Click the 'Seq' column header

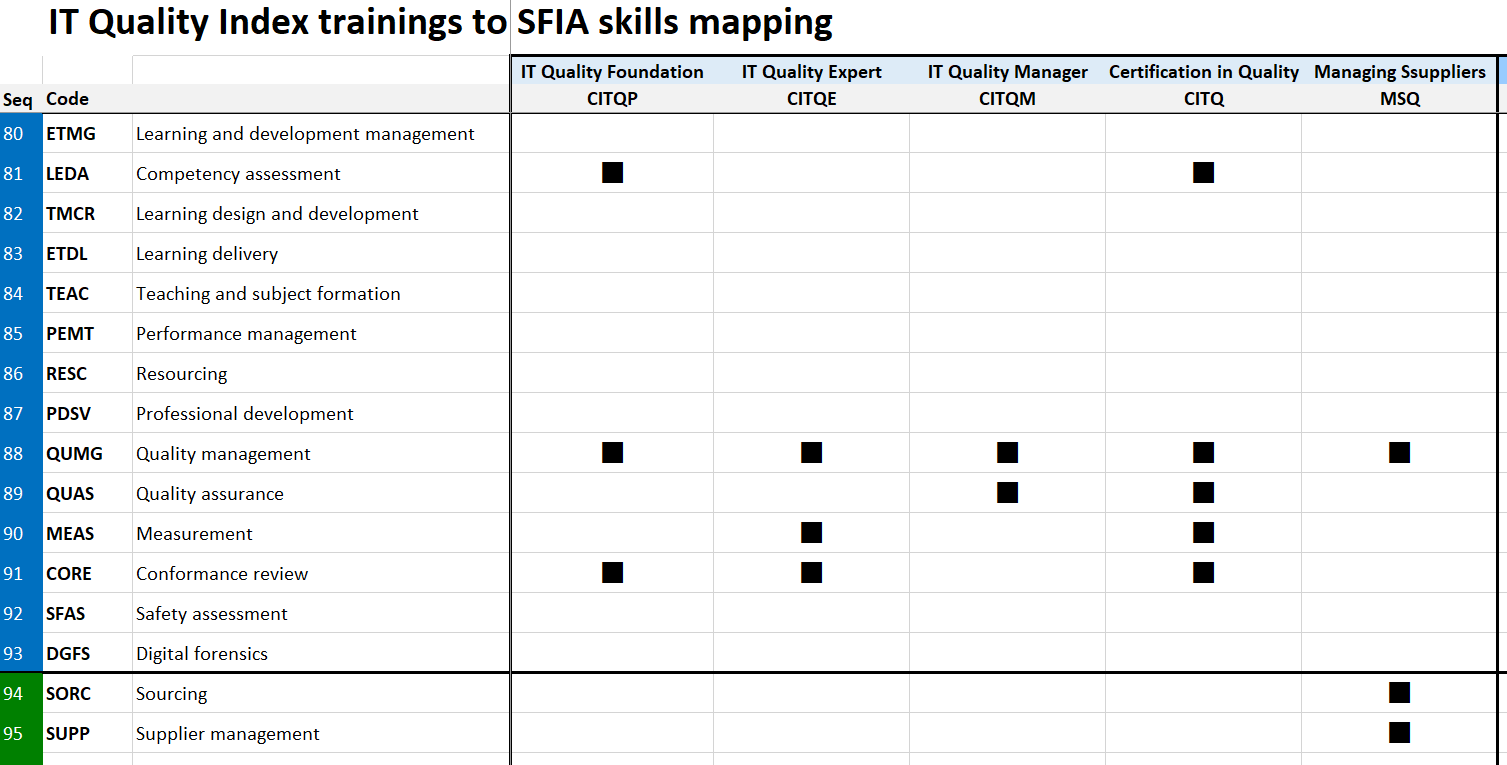click(x=18, y=99)
